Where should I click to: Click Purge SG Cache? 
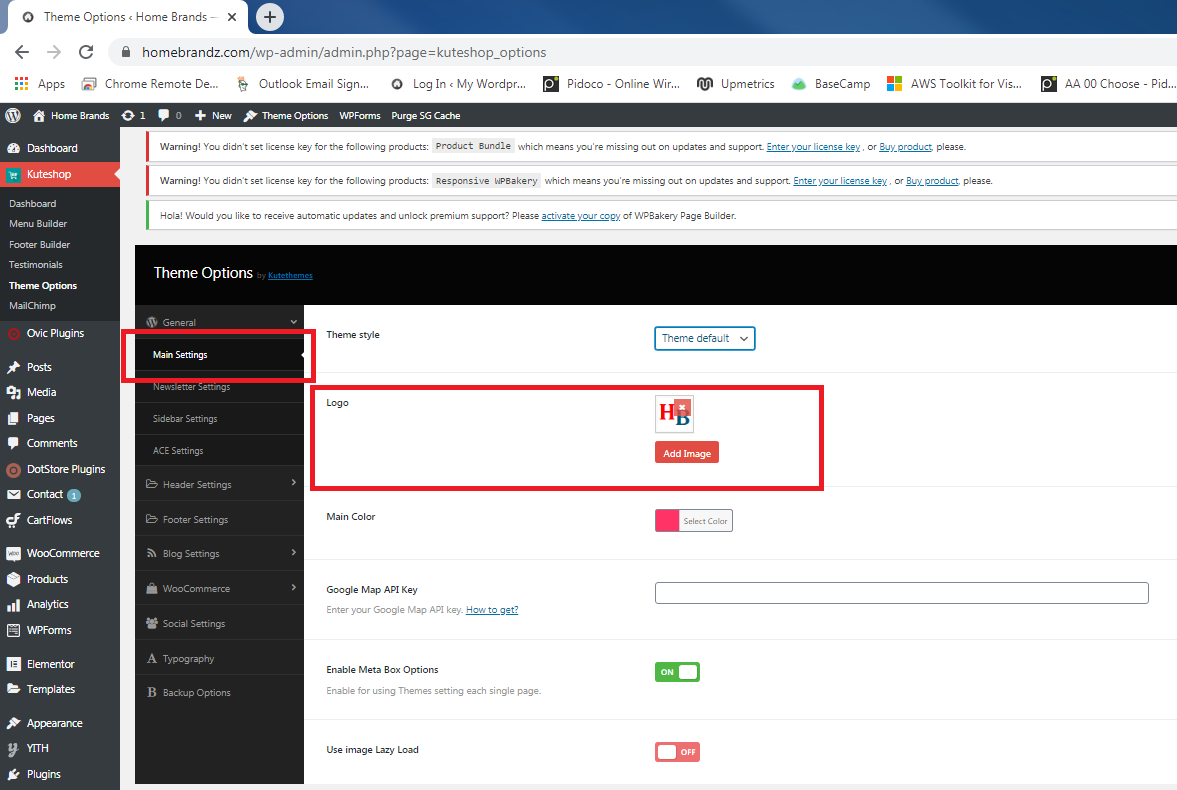click(426, 116)
